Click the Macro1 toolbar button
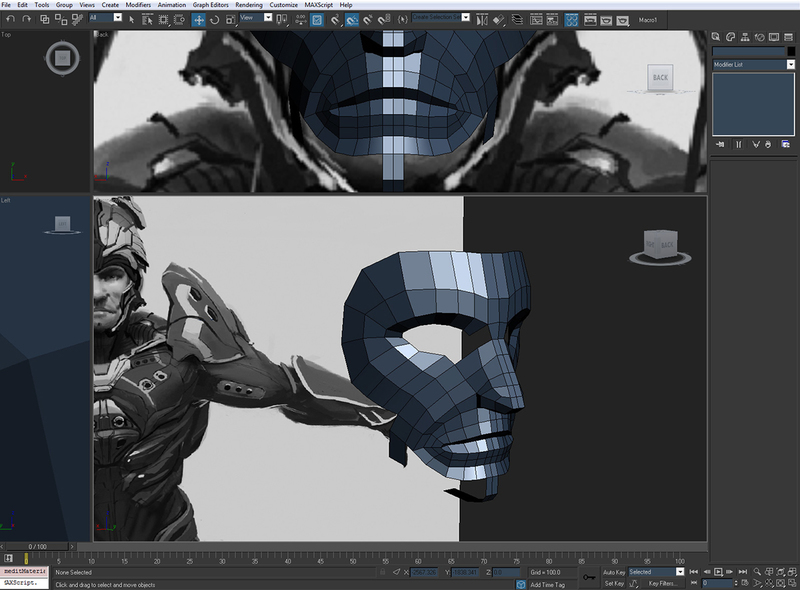The image size is (800, 590). pyautogui.click(x=648, y=20)
